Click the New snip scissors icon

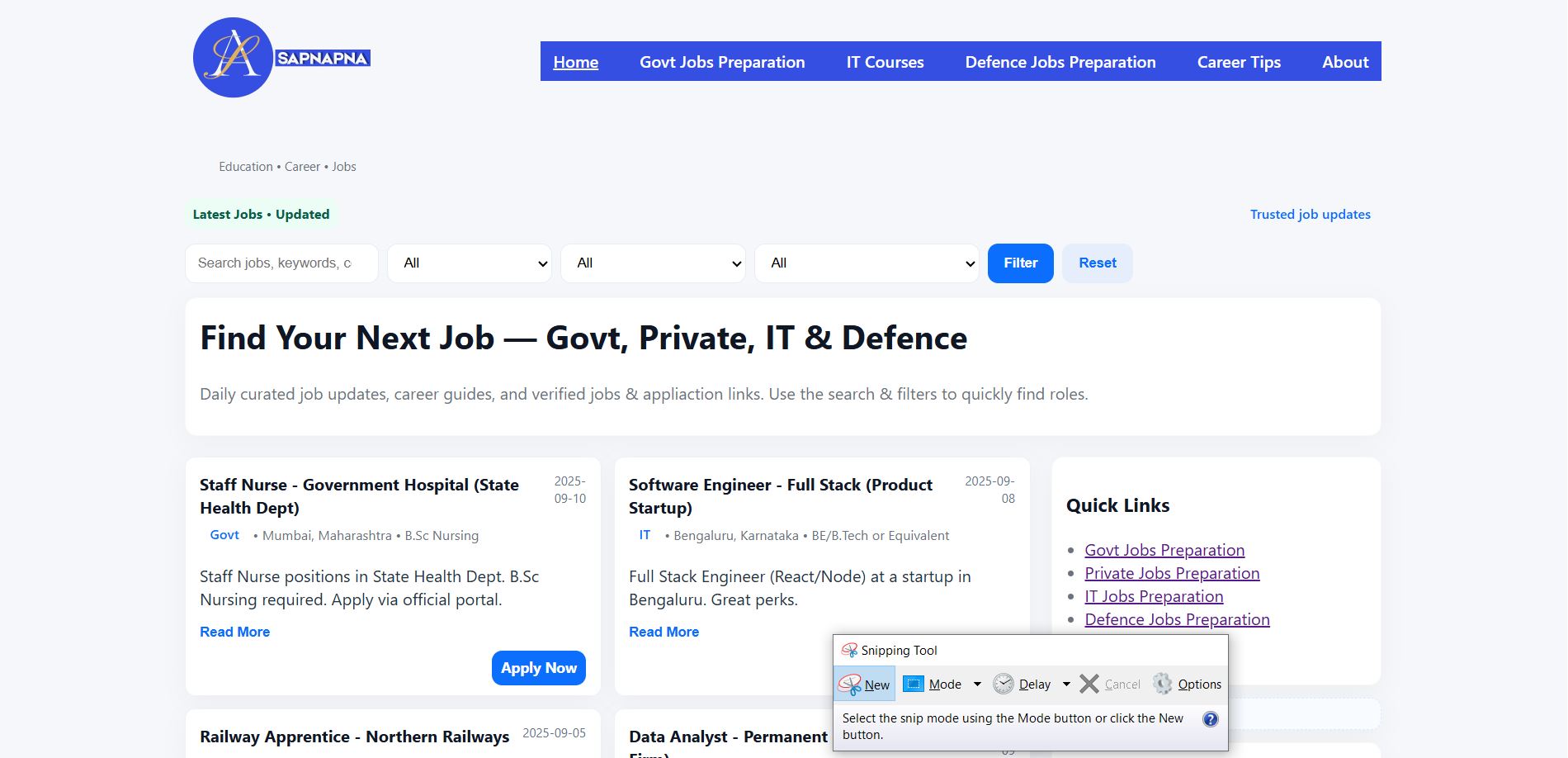pyautogui.click(x=849, y=685)
